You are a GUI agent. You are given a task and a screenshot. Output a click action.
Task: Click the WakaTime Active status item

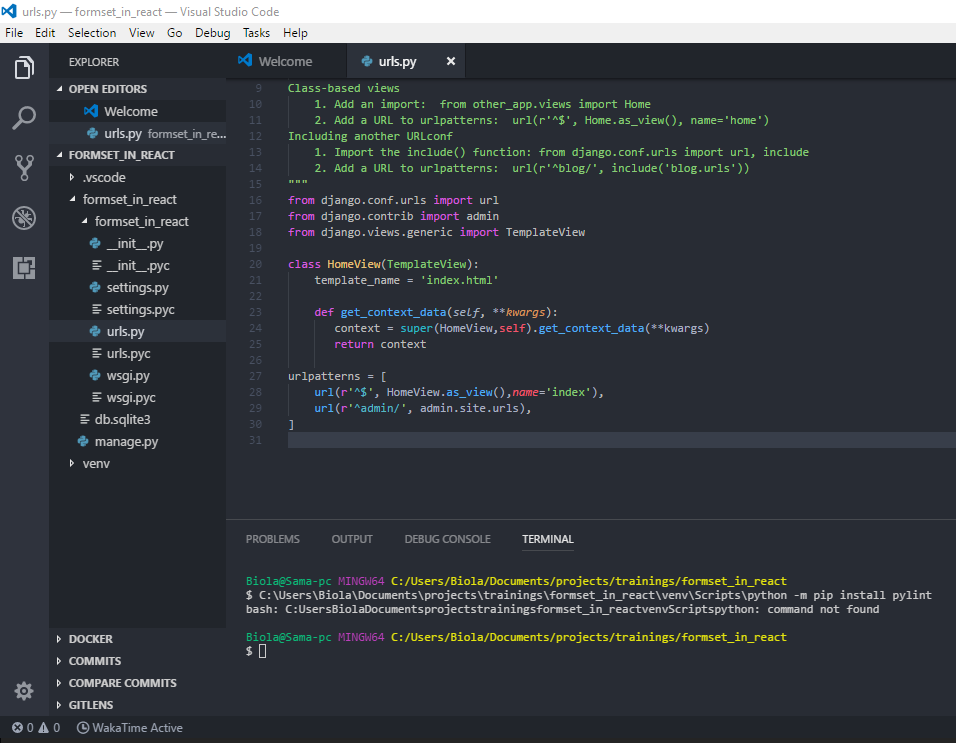[x=129, y=728]
